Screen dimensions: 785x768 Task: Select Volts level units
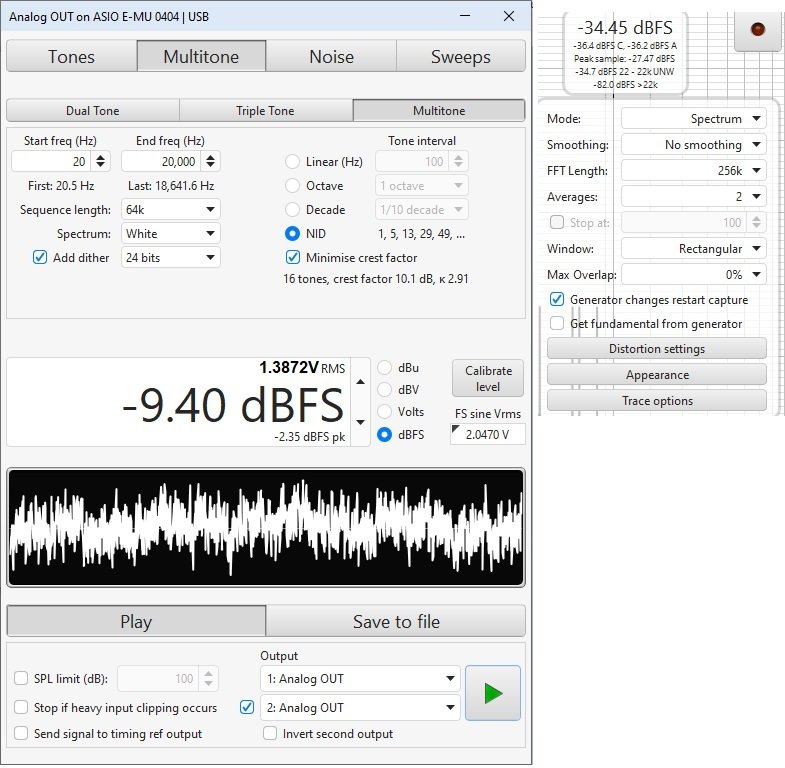pyautogui.click(x=384, y=412)
